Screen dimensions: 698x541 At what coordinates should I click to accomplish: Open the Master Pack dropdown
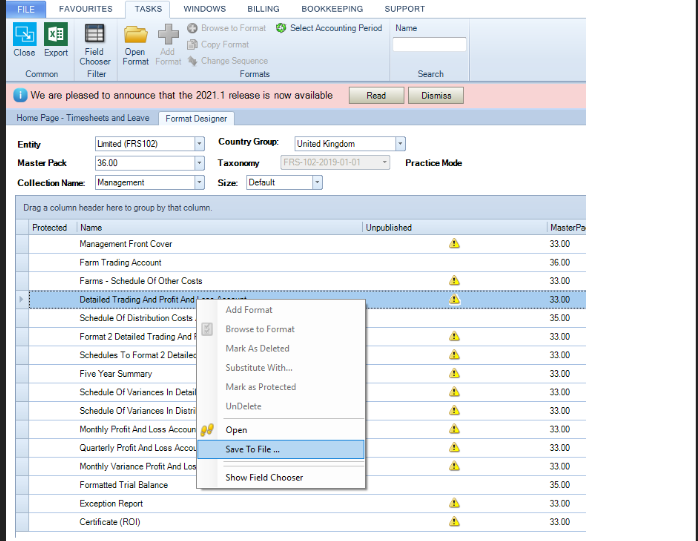(199, 163)
